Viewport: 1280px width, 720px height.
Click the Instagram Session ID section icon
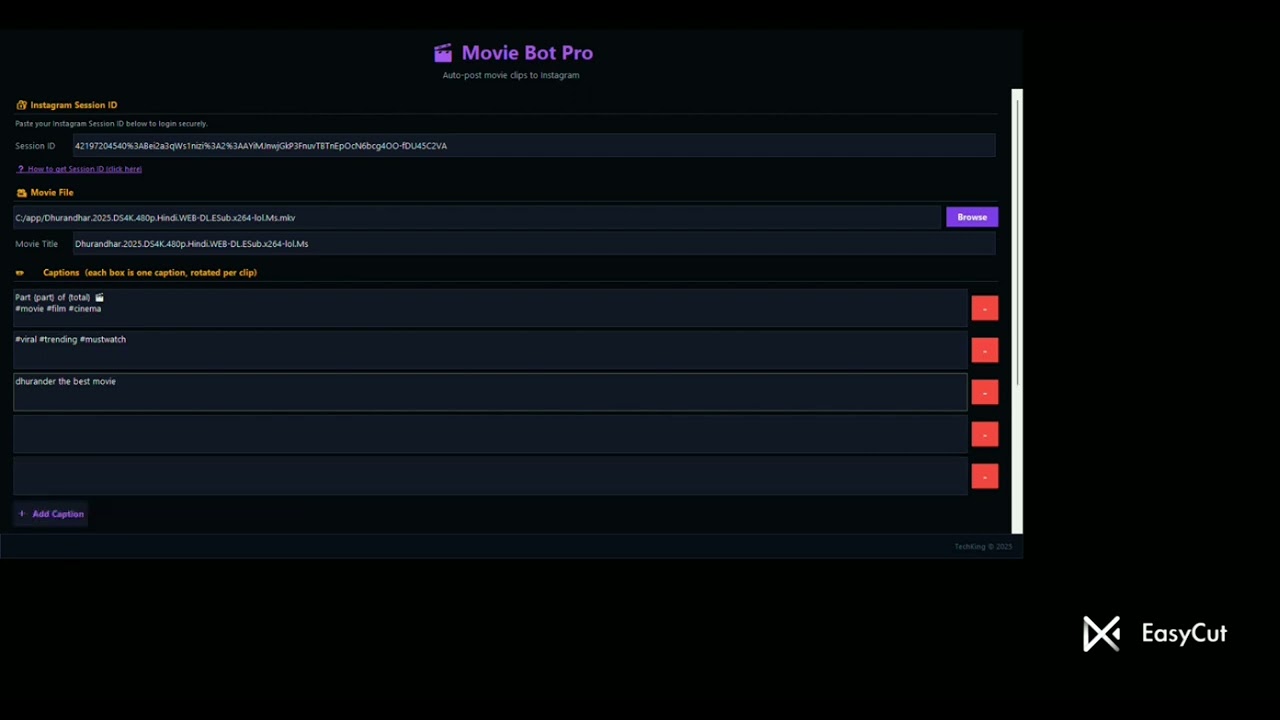pos(21,105)
